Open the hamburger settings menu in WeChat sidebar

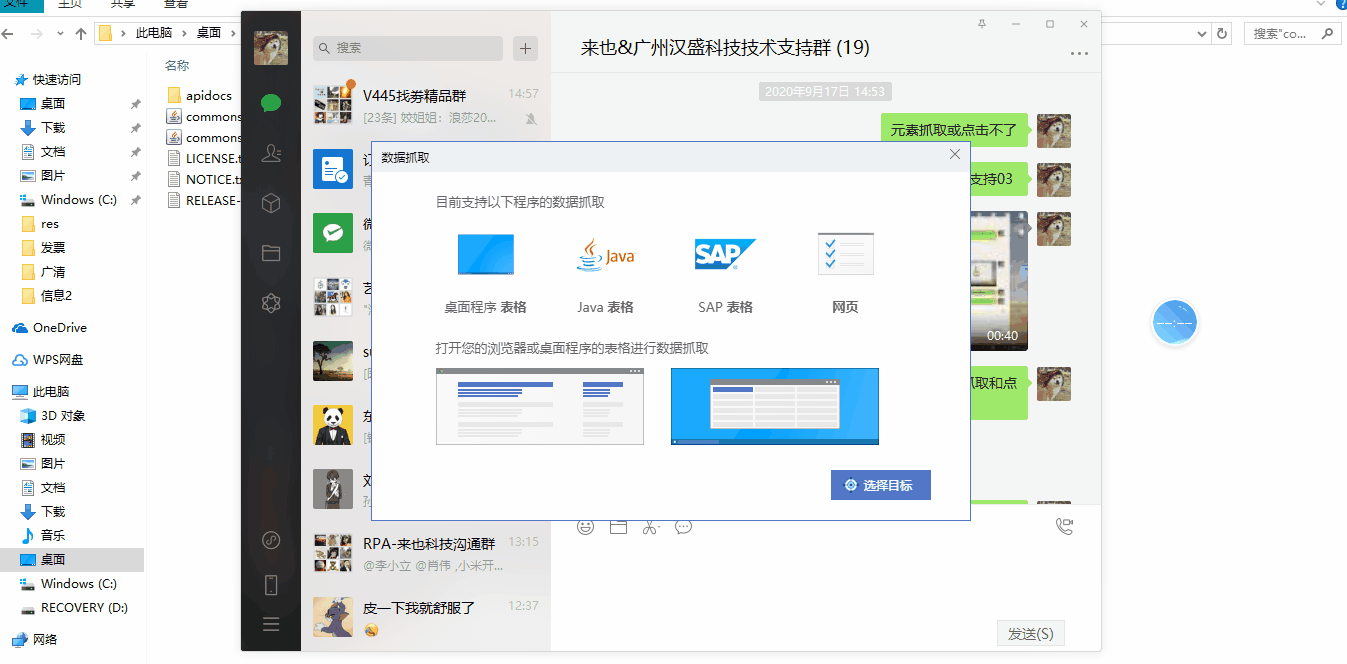click(x=270, y=625)
